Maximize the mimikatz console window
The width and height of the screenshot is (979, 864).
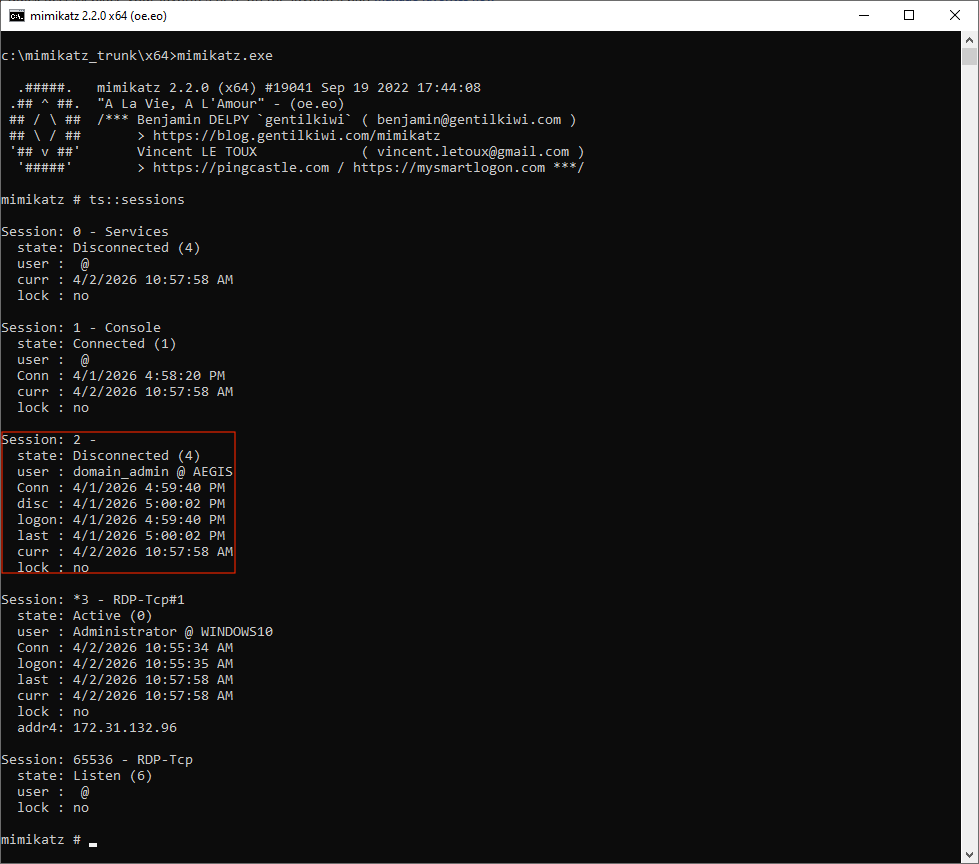click(x=909, y=16)
